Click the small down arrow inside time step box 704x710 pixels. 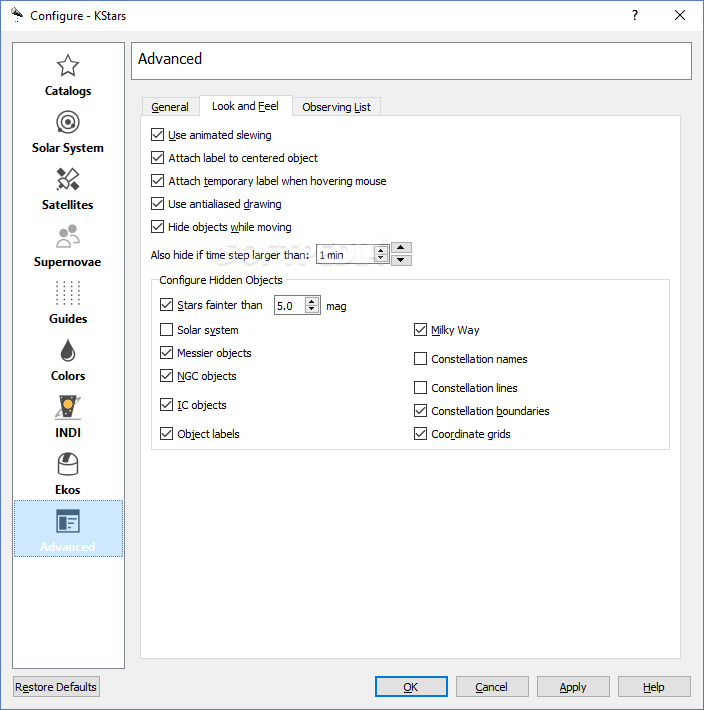point(381,258)
